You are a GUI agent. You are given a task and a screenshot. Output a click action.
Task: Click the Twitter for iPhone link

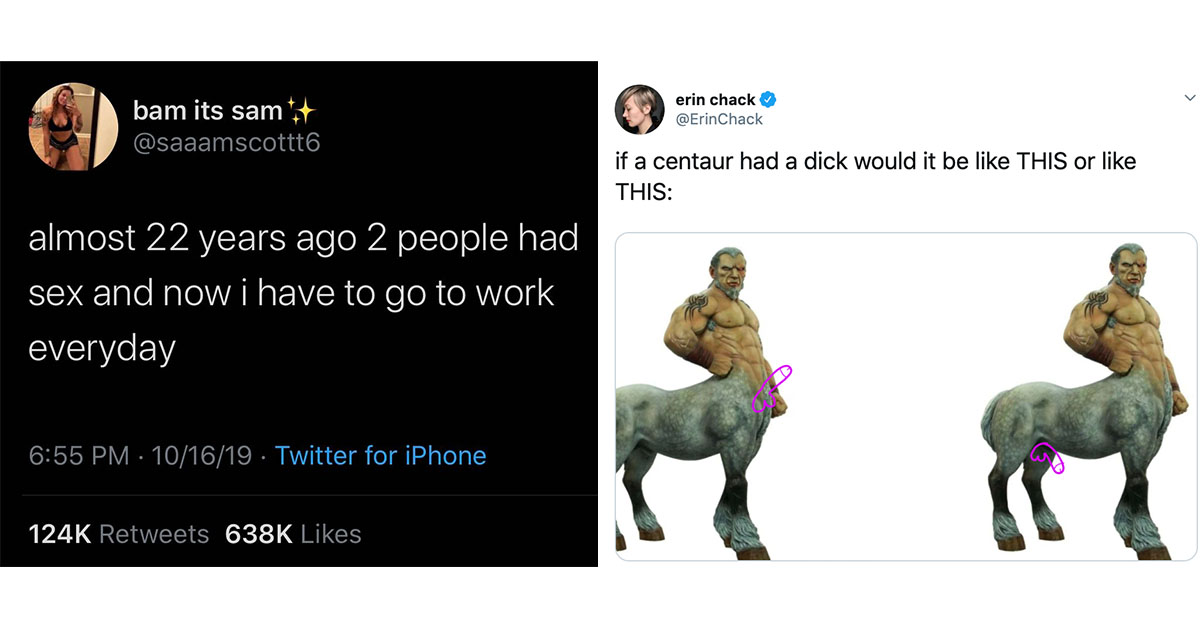click(380, 456)
